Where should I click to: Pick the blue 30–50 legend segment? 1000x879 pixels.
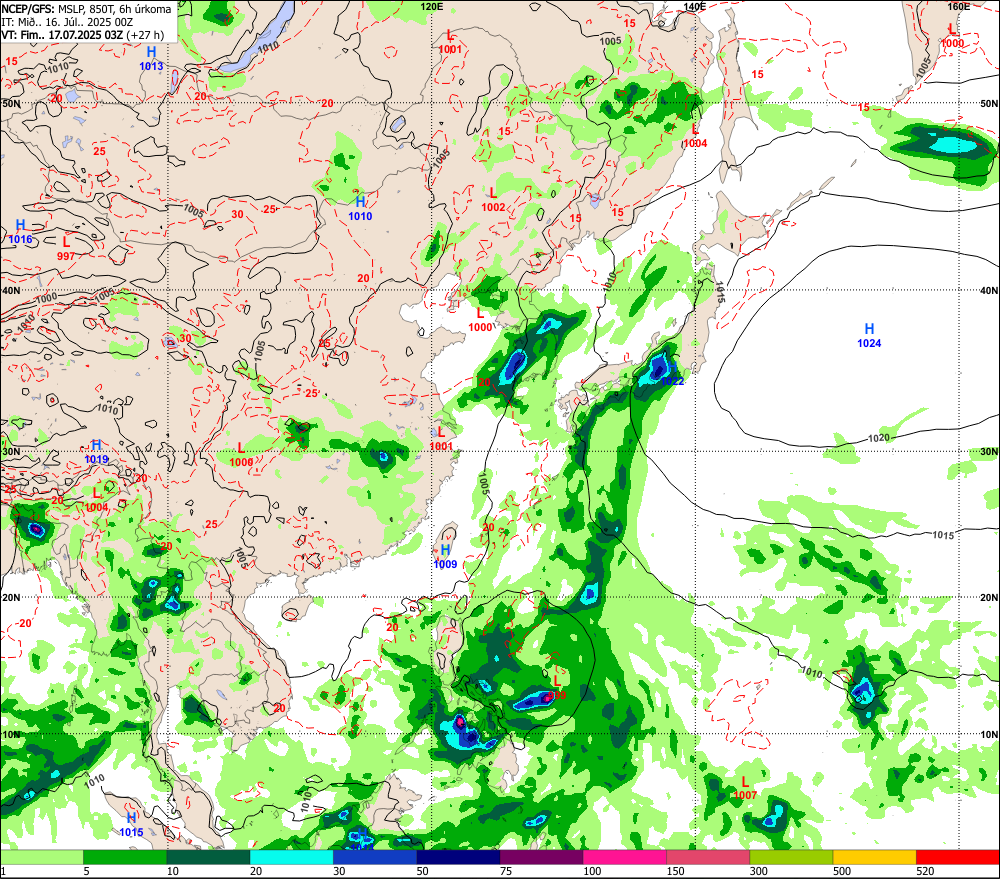(x=375, y=857)
